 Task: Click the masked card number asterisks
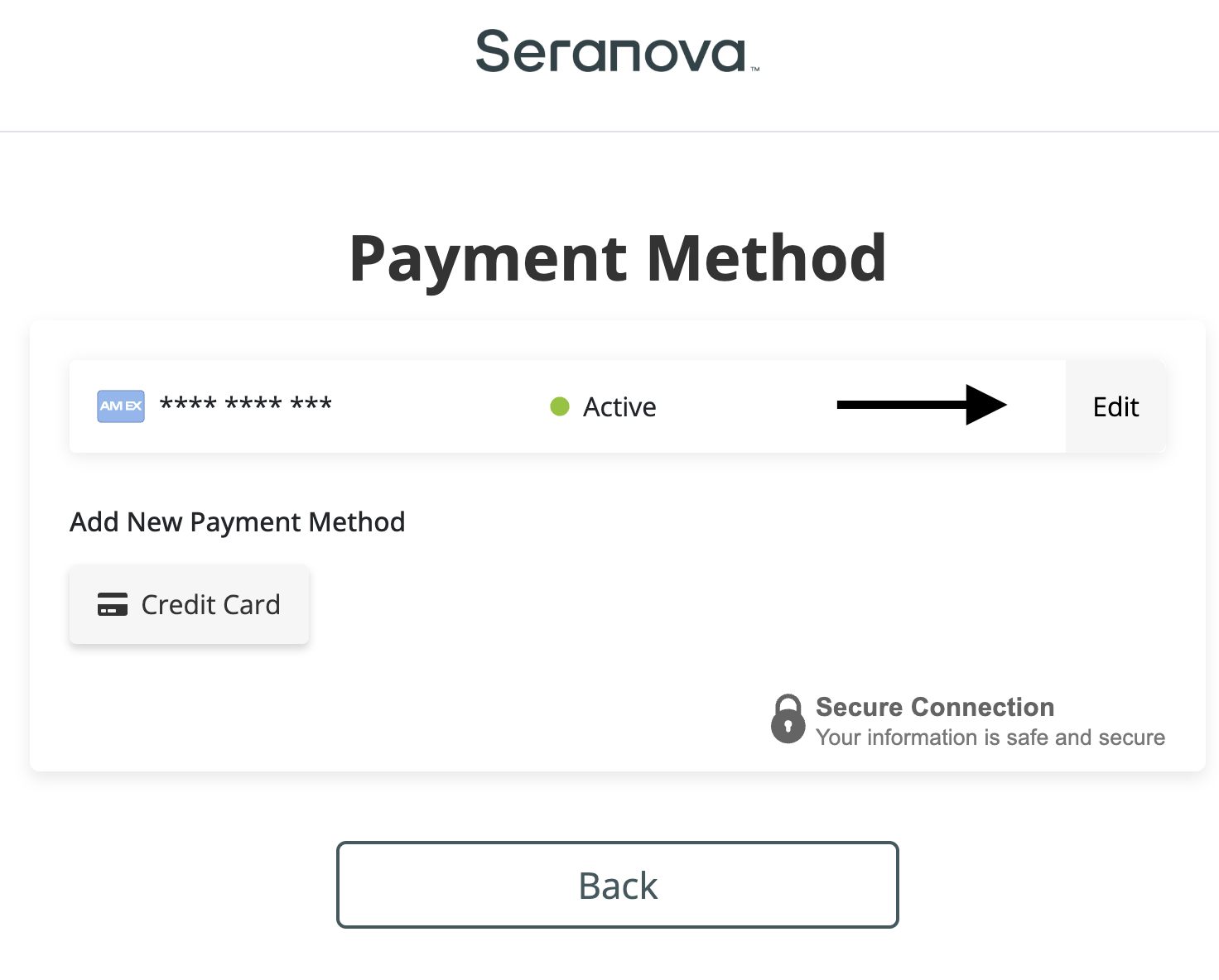(246, 406)
